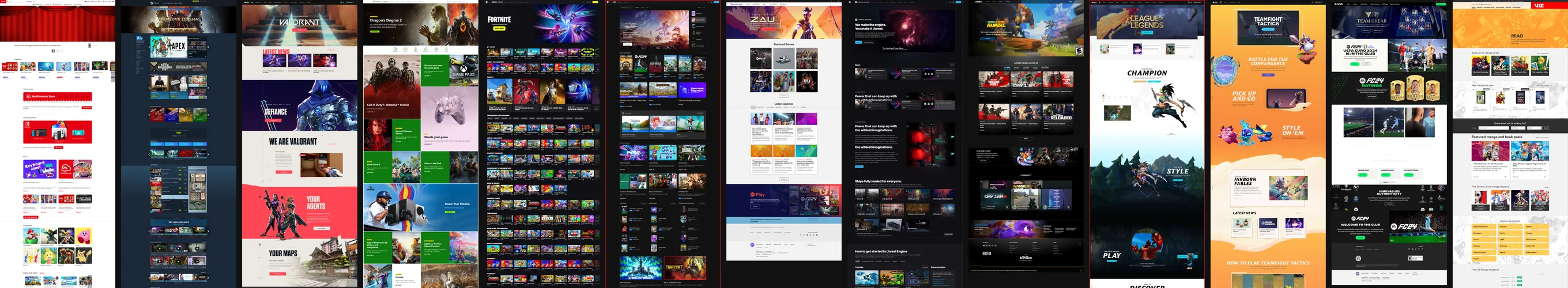Click the FORTNITE logo
1568x288 pixels.
[499, 20]
